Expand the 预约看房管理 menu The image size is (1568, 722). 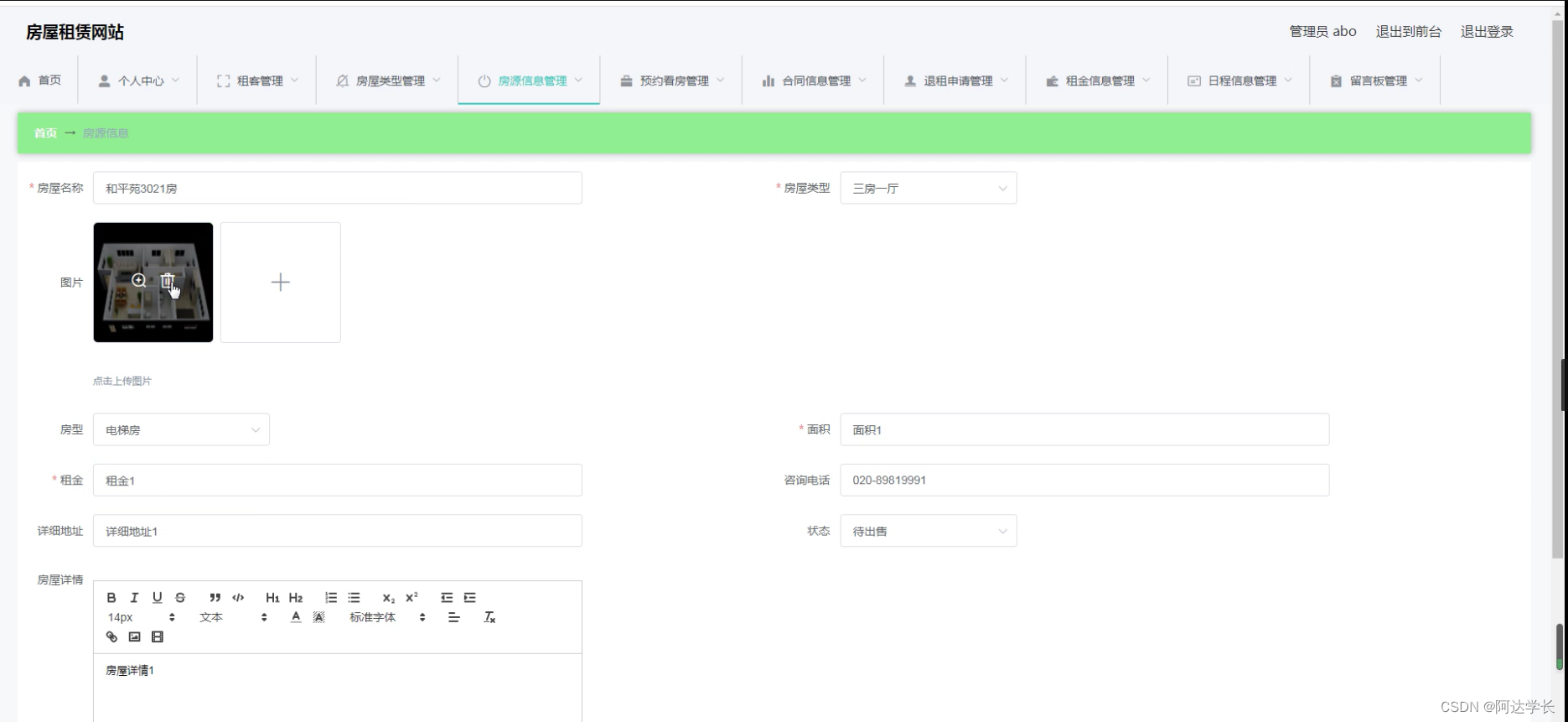pyautogui.click(x=671, y=81)
